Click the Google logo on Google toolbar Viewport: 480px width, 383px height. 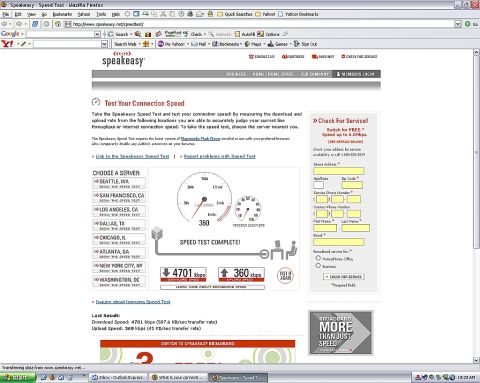tap(10, 34)
